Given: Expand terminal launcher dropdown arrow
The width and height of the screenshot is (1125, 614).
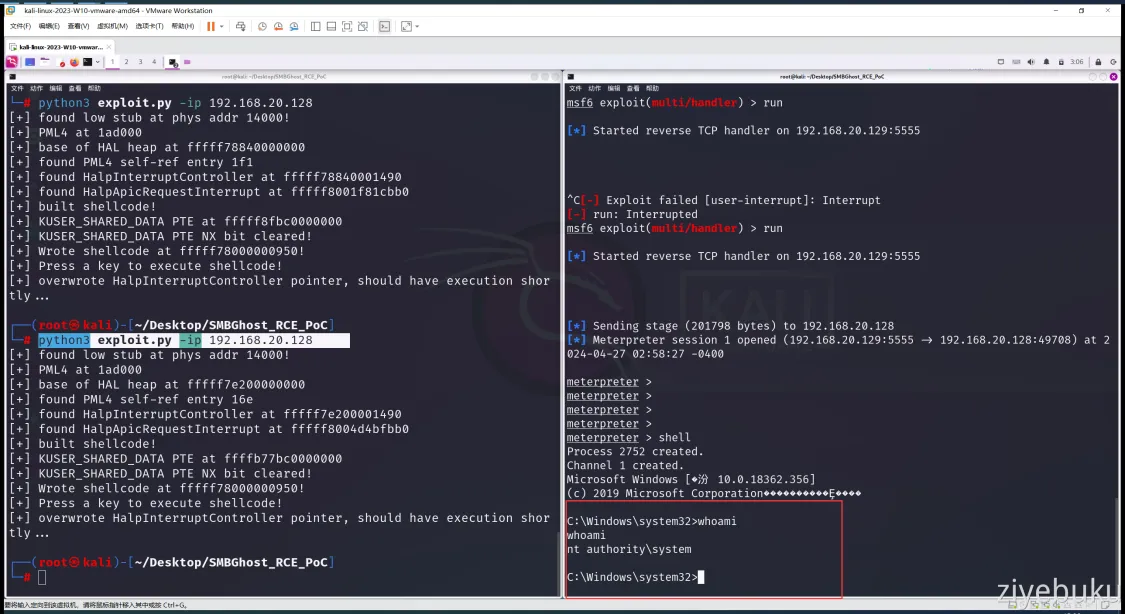Looking at the screenshot, I should pyautogui.click(x=98, y=62).
